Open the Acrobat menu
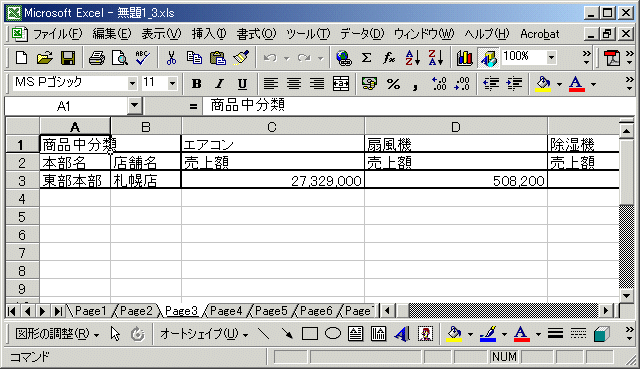This screenshot has width=640, height=369. point(540,34)
